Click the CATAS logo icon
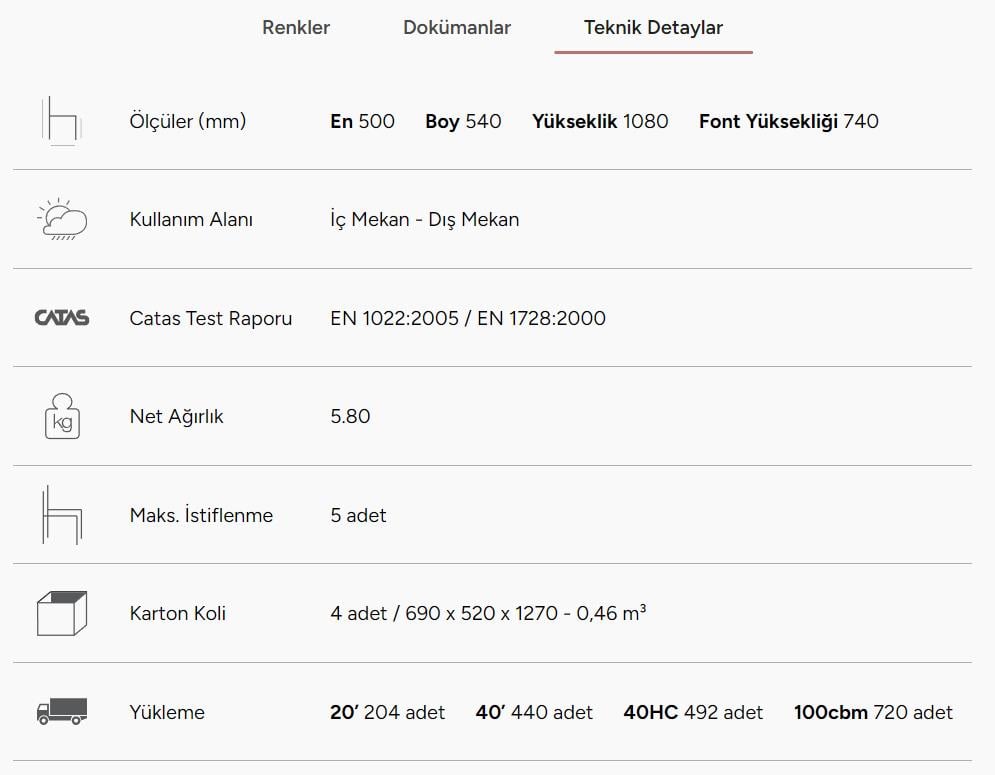 pyautogui.click(x=62, y=317)
